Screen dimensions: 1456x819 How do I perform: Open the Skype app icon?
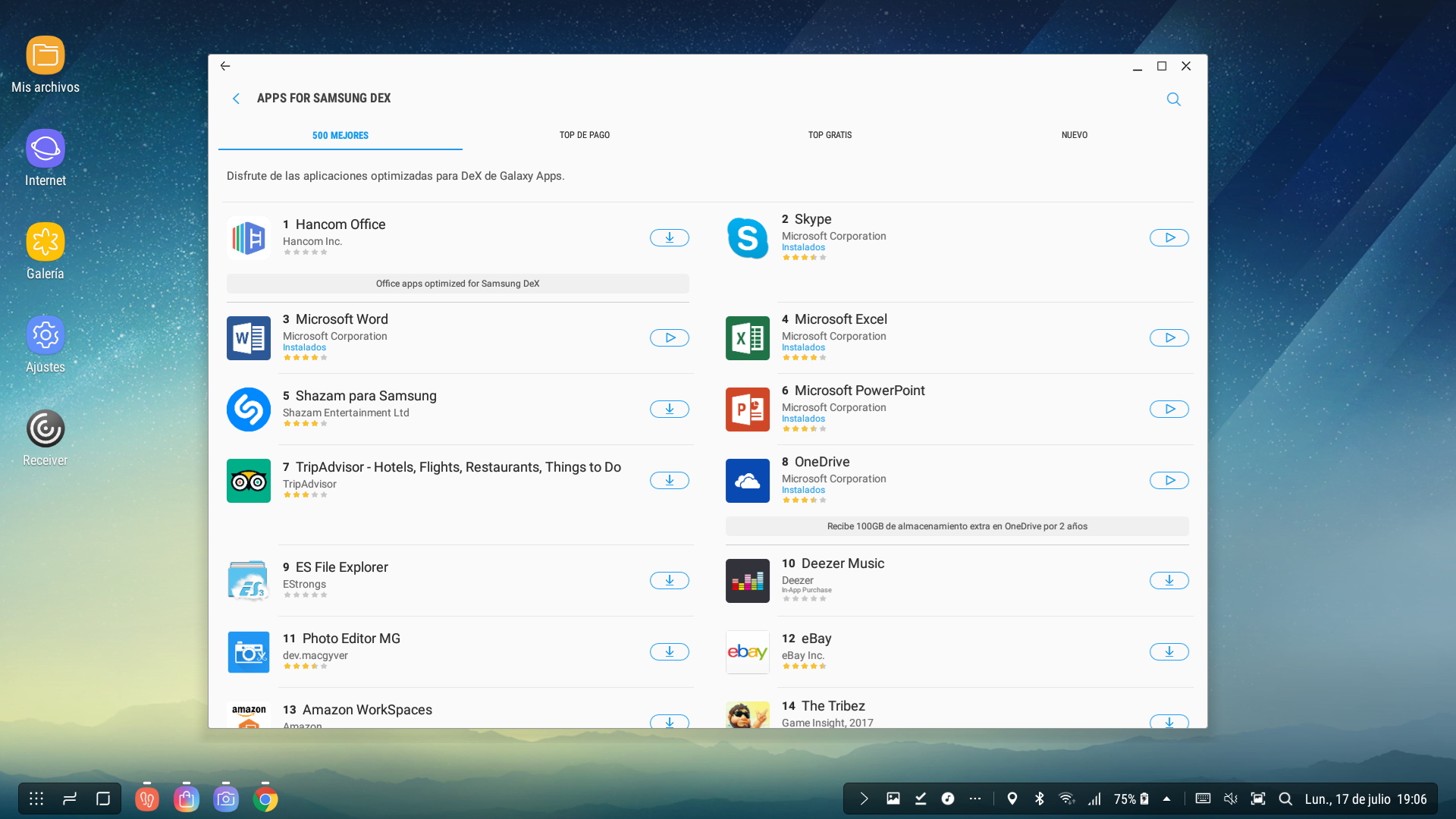pyautogui.click(x=748, y=238)
